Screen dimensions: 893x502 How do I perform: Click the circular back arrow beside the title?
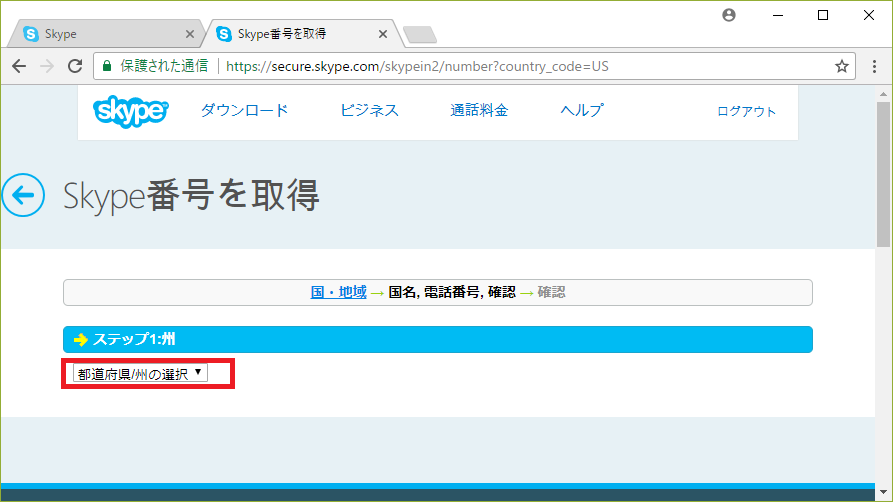(x=23, y=195)
